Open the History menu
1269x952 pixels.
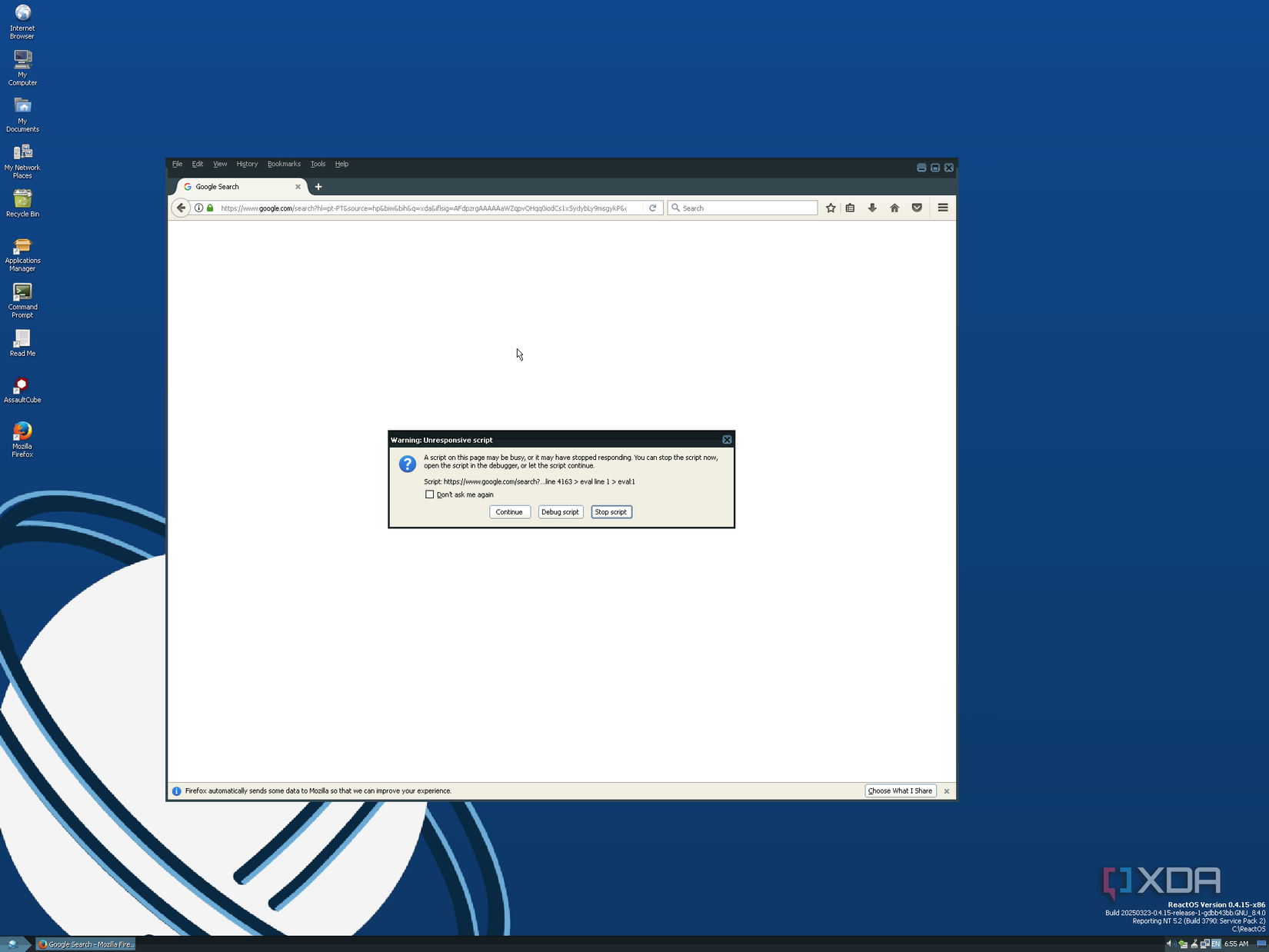247,164
